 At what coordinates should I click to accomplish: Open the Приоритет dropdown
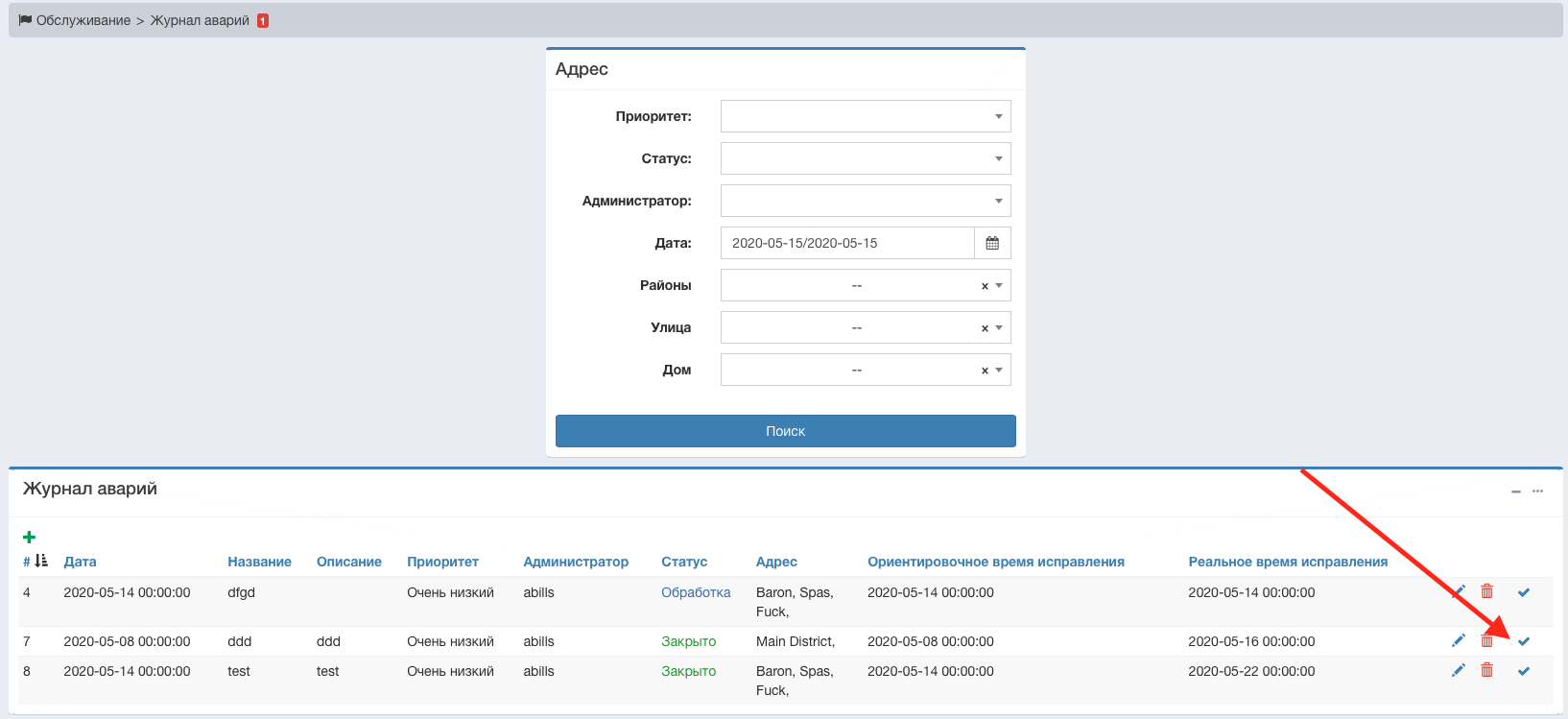865,116
